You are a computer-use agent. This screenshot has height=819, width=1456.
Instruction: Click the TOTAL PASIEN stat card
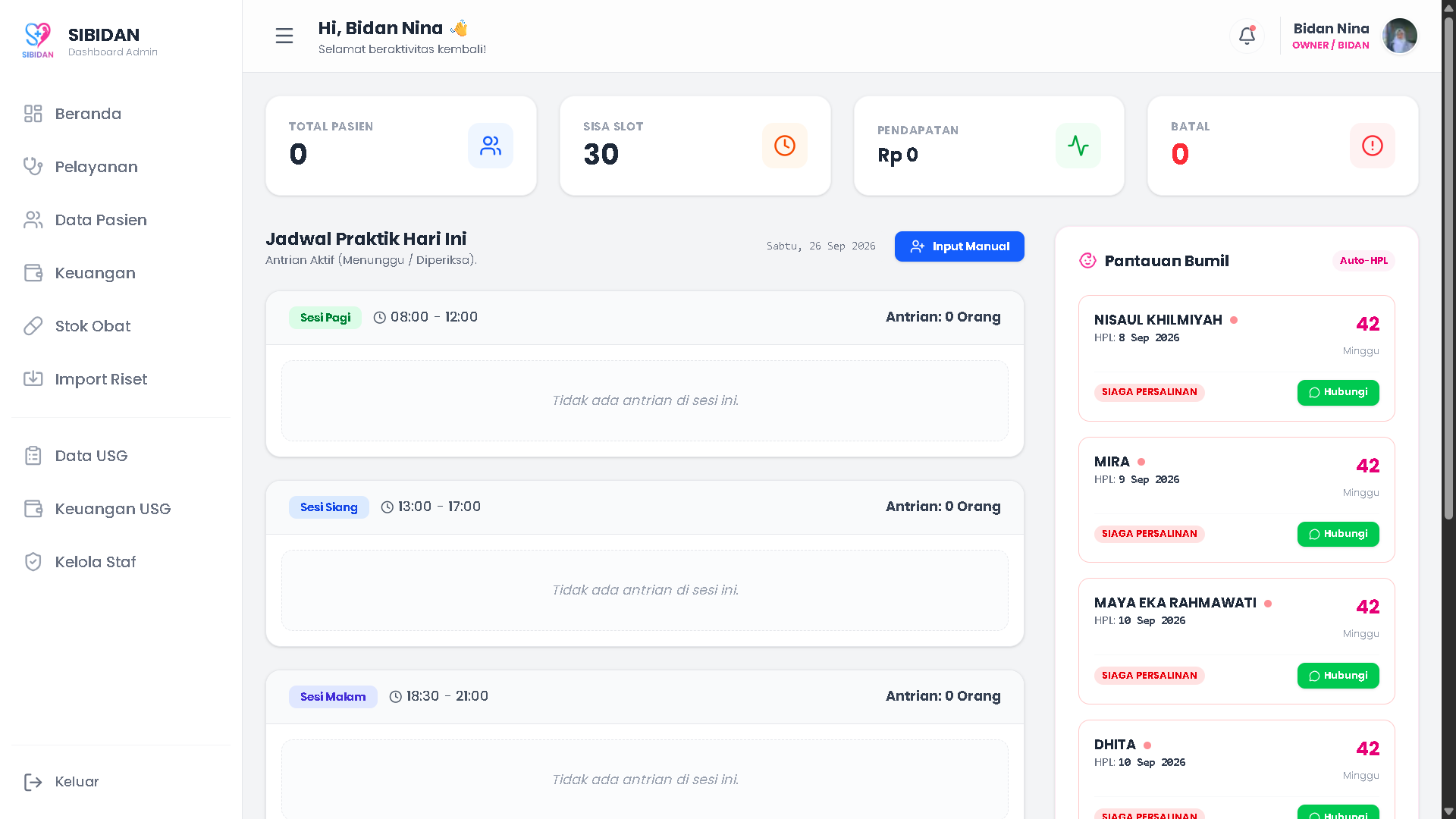point(401,146)
